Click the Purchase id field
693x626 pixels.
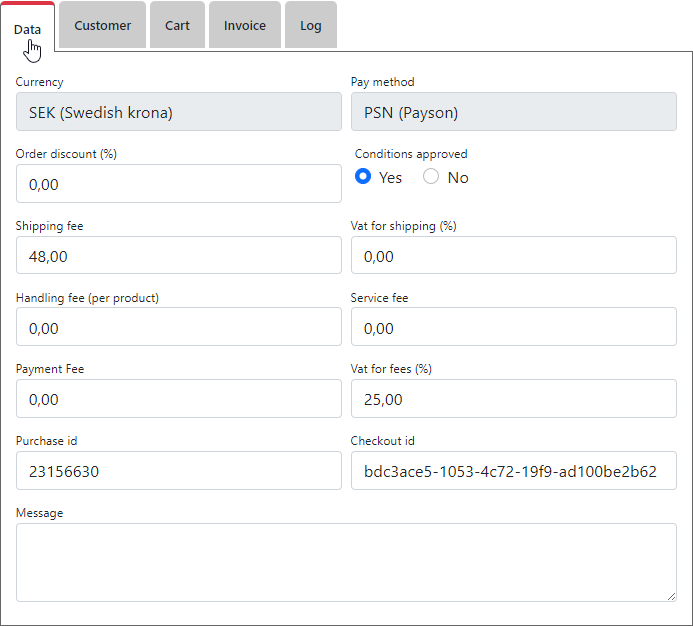(179, 471)
